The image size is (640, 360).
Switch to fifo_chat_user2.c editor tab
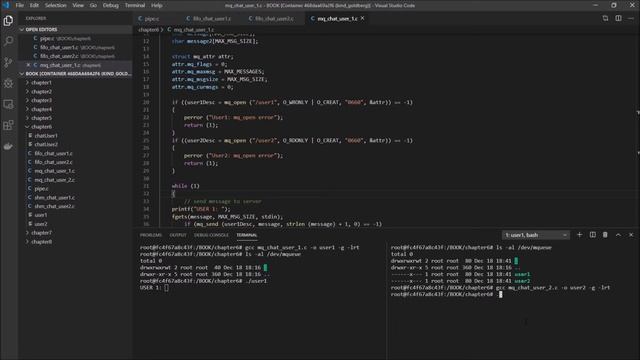[274, 18]
